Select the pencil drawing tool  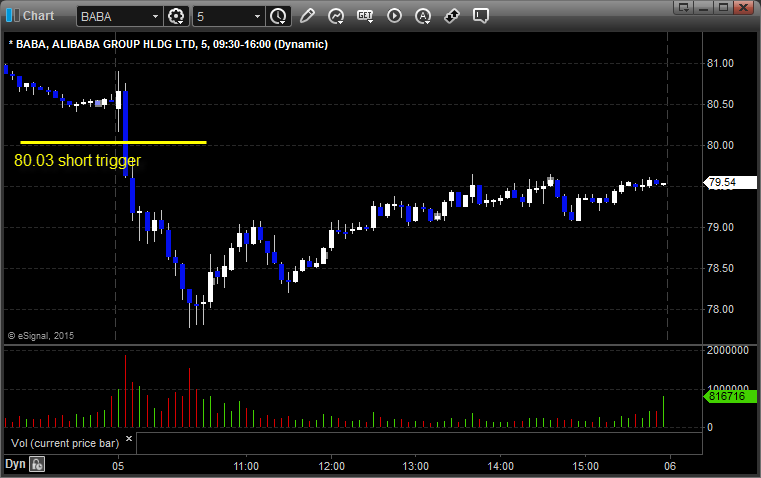pyautogui.click(x=307, y=16)
